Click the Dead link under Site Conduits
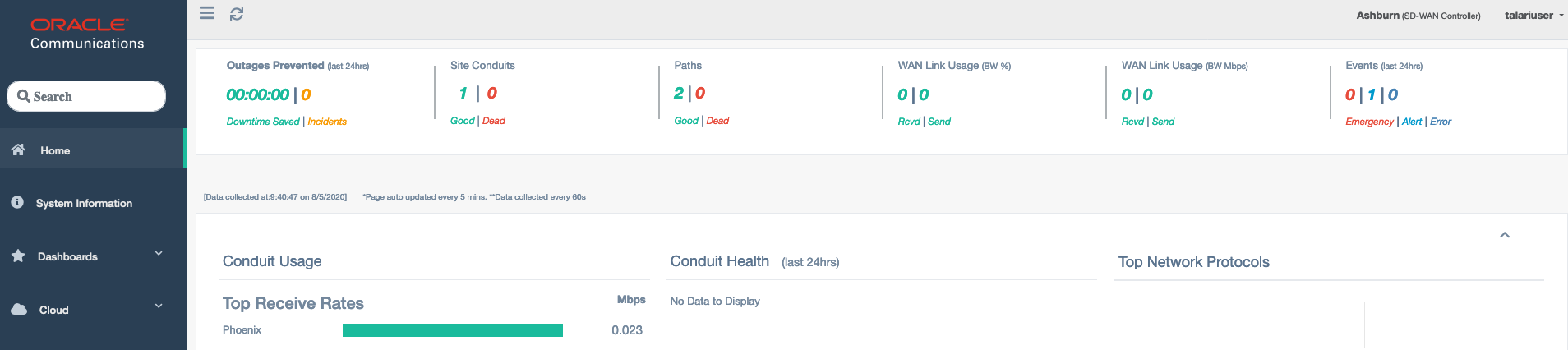This screenshot has height=350, width=1568. (494, 121)
